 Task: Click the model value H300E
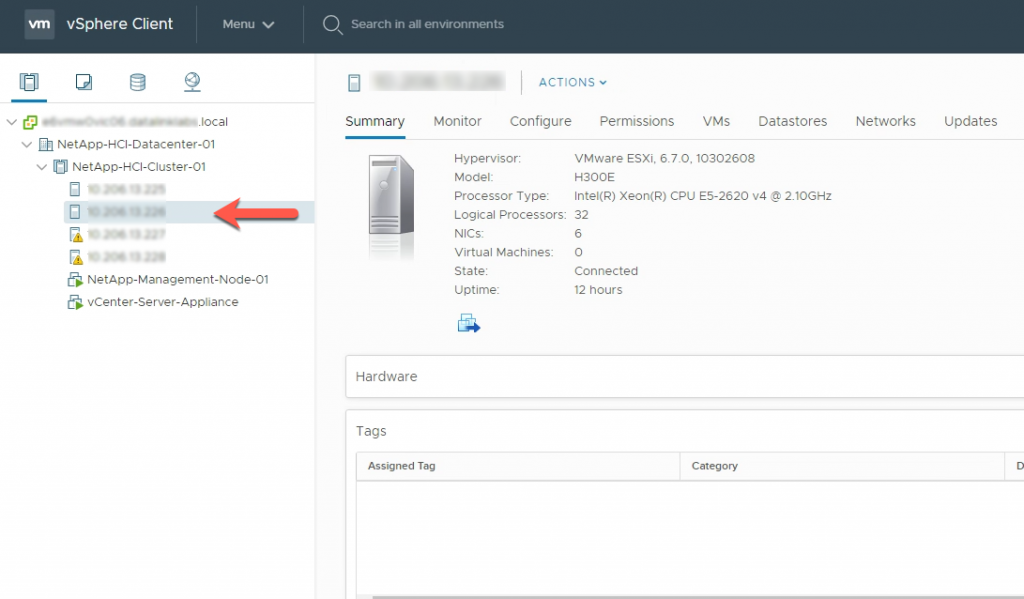coord(594,178)
